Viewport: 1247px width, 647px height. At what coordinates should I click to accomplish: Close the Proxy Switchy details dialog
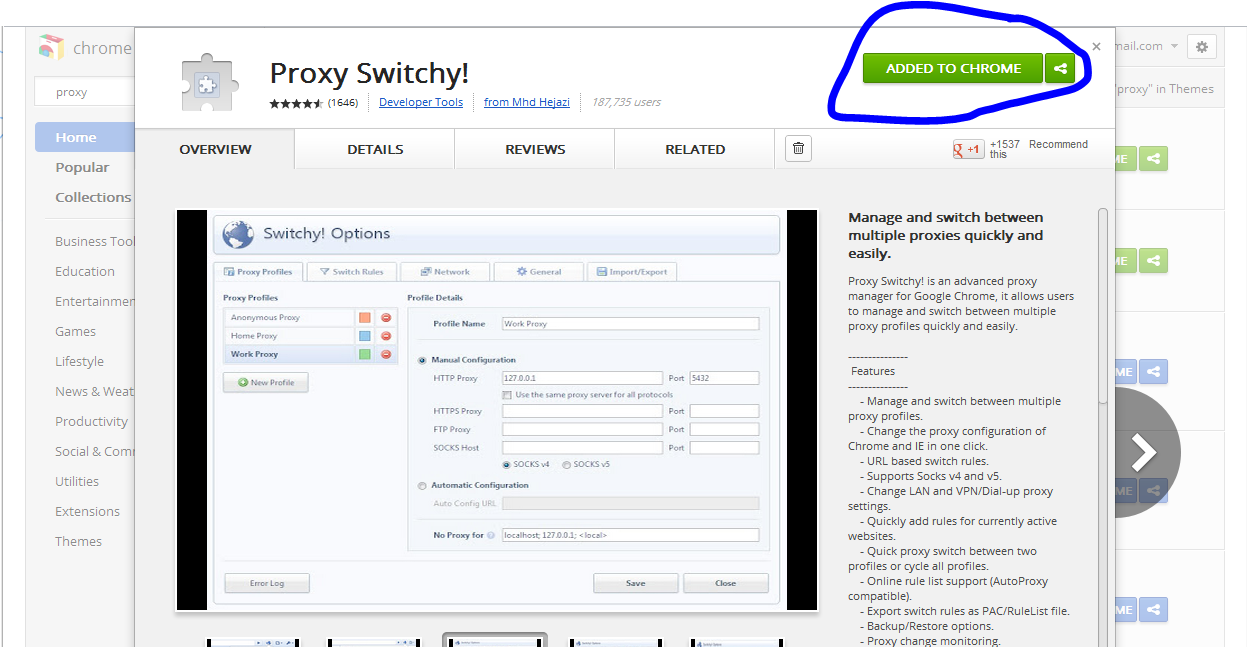[x=1096, y=47]
